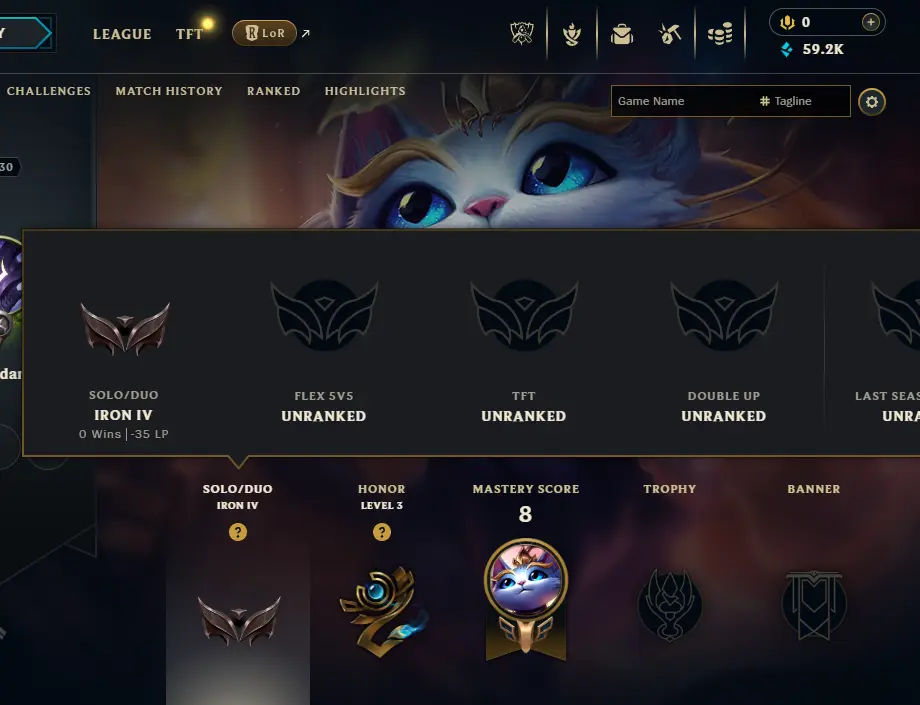Open the Challenges tab
Viewport: 920px width, 705px height.
pos(49,91)
